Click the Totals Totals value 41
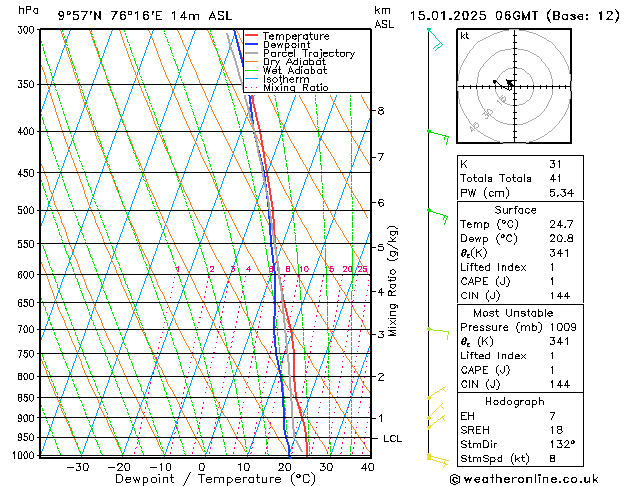 (x=555, y=178)
